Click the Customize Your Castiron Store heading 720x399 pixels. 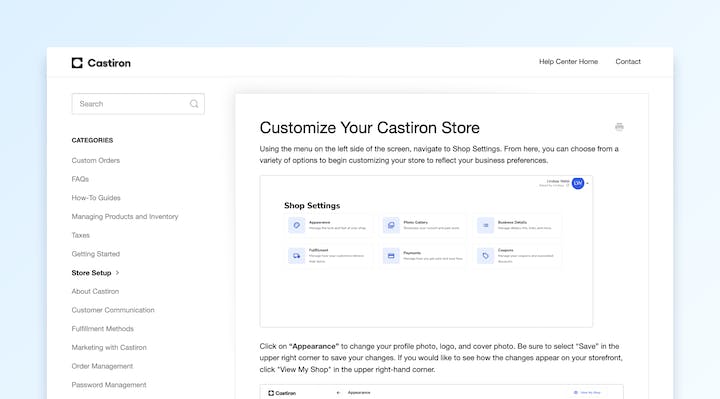tap(370, 128)
